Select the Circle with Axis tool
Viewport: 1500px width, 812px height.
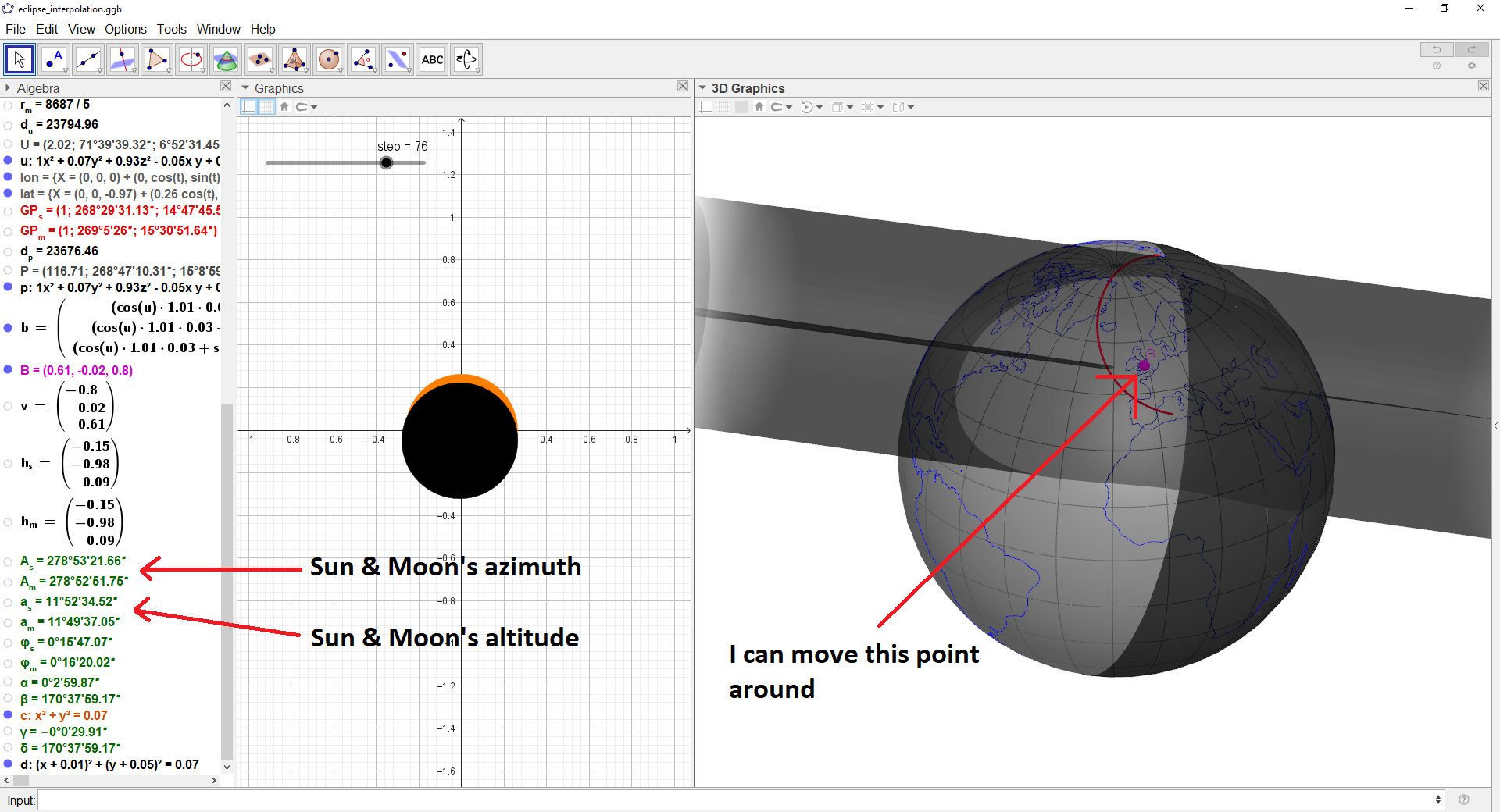(191, 59)
